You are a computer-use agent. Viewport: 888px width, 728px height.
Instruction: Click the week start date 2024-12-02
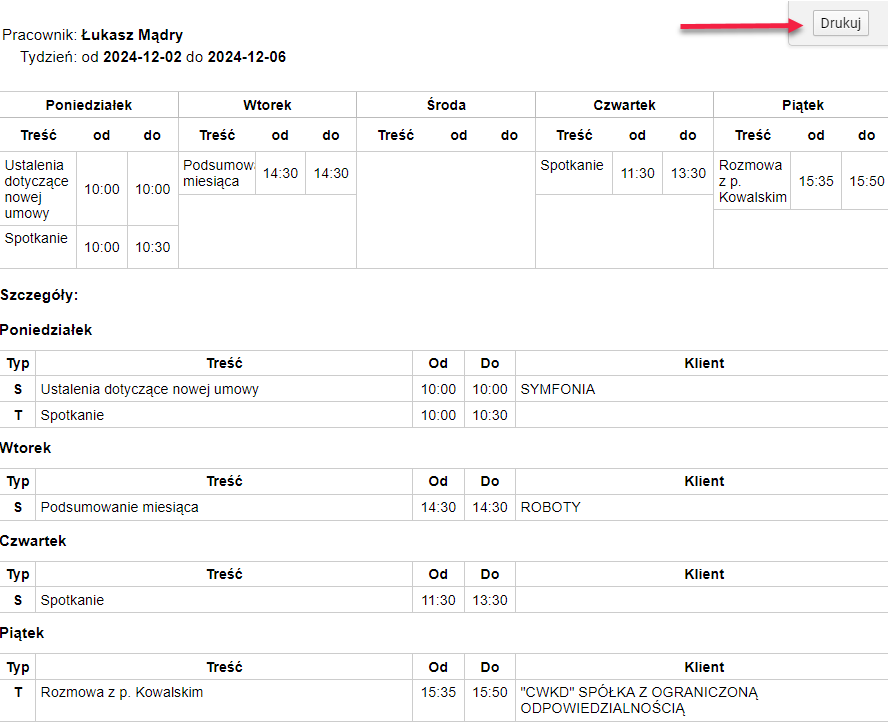(x=142, y=57)
